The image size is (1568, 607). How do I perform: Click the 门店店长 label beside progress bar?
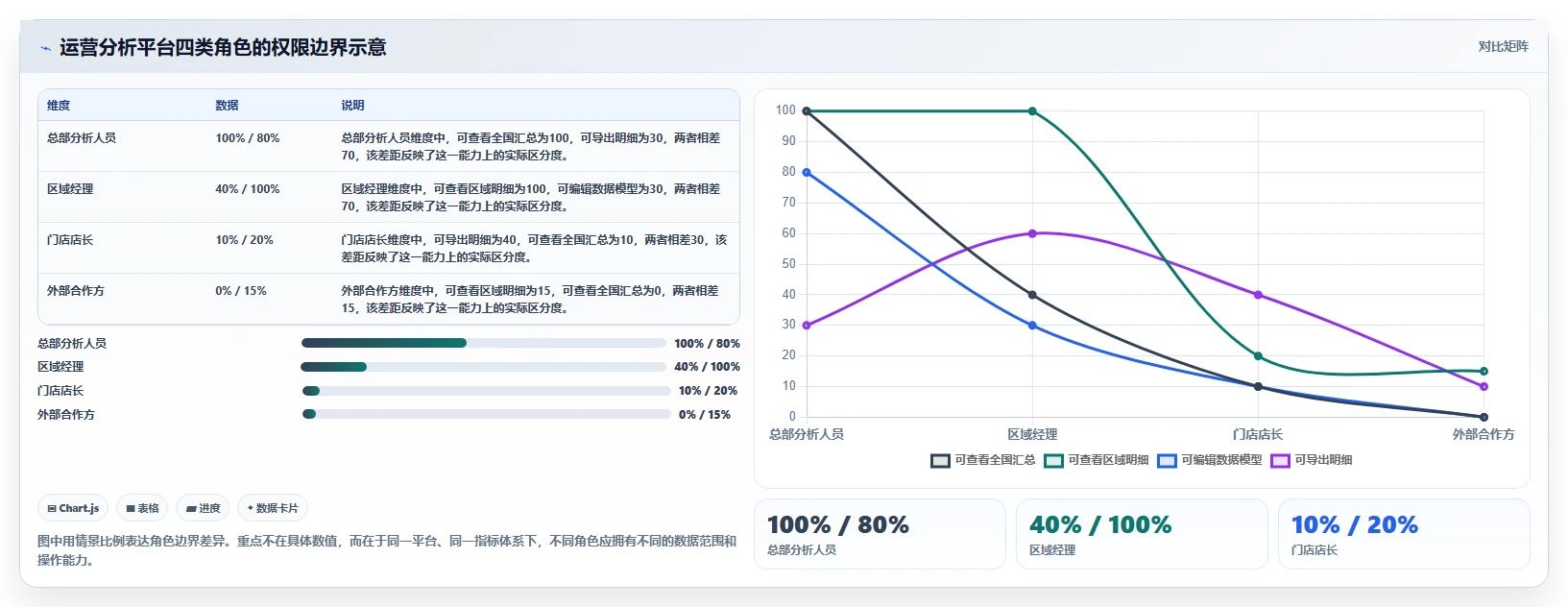click(60, 391)
